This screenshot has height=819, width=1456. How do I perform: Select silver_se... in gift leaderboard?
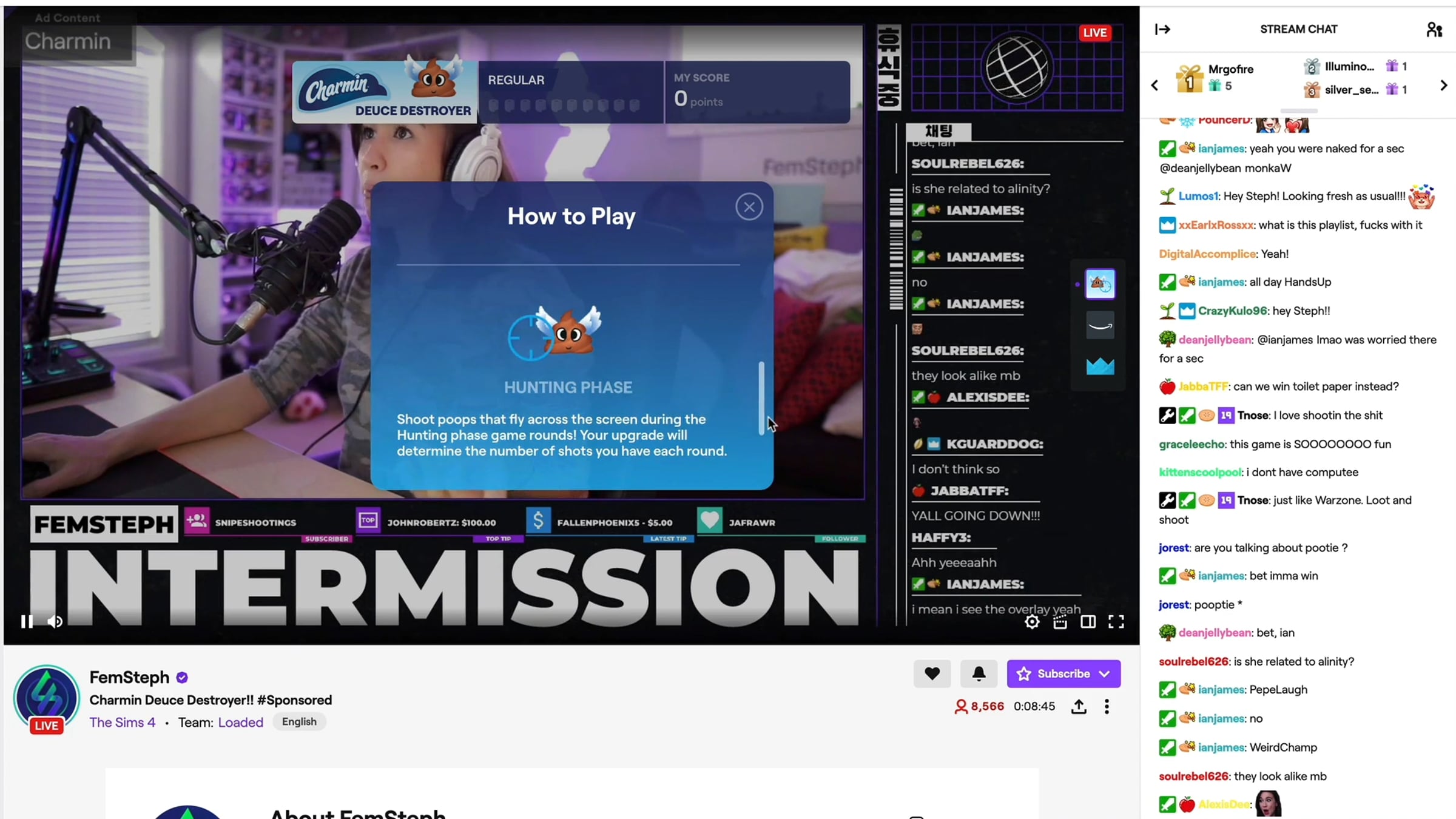1355,90
